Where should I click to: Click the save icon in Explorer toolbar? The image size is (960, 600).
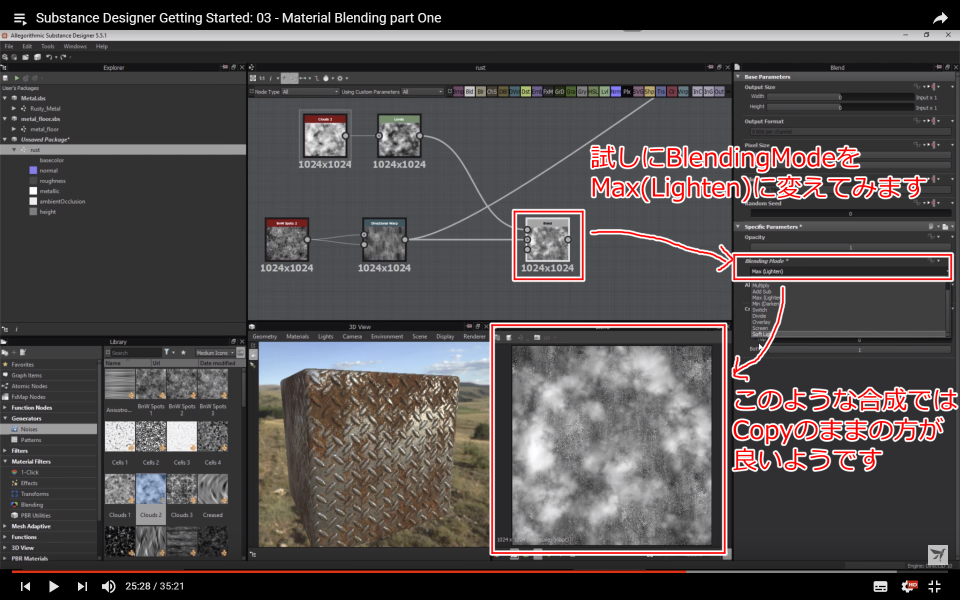6,78
